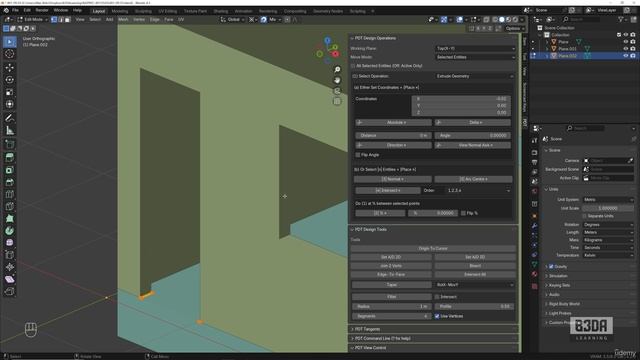Open the Output properties tab icon
The image size is (640, 360).
(x=534, y=162)
